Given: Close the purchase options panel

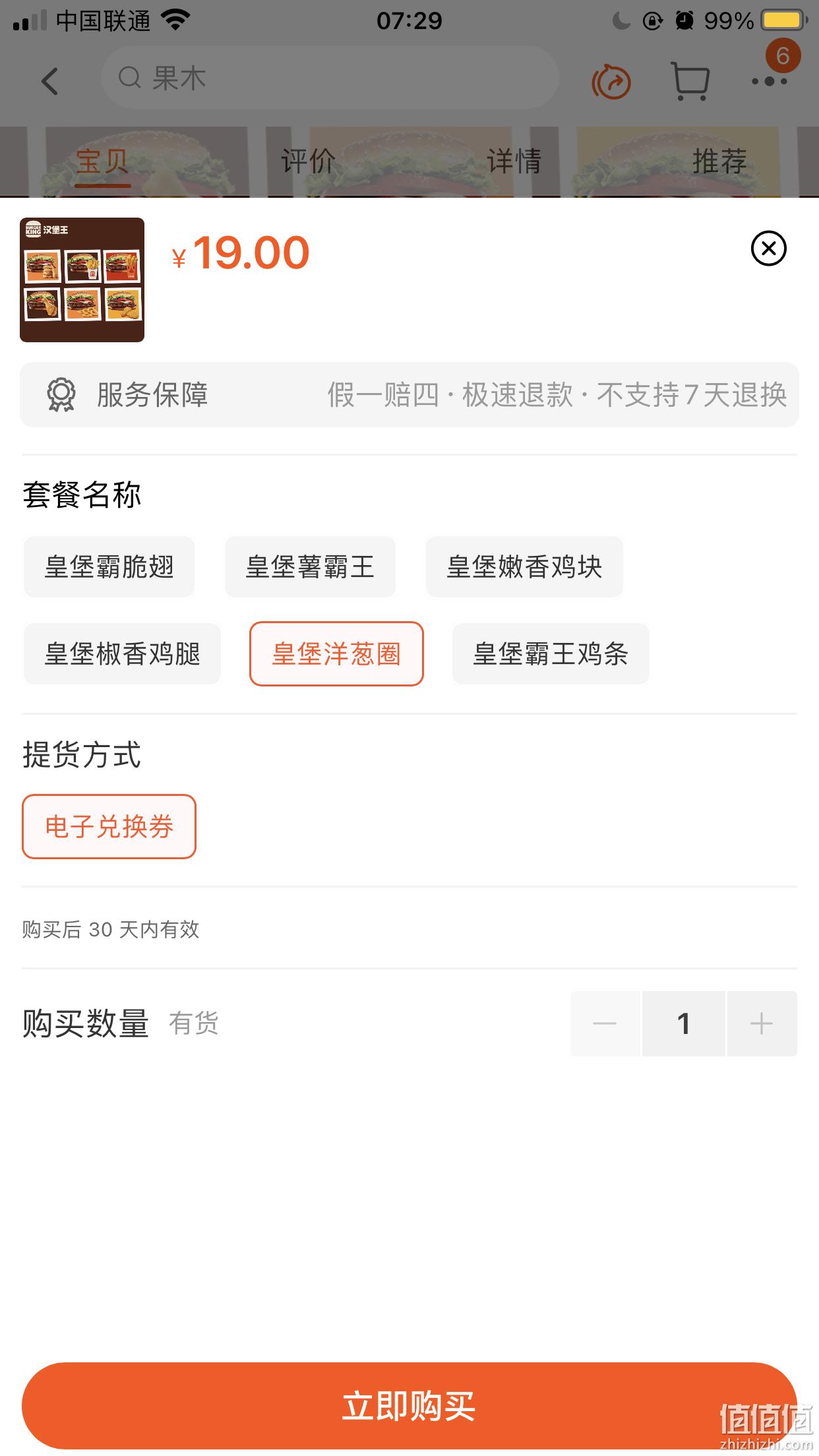Looking at the screenshot, I should [x=769, y=249].
